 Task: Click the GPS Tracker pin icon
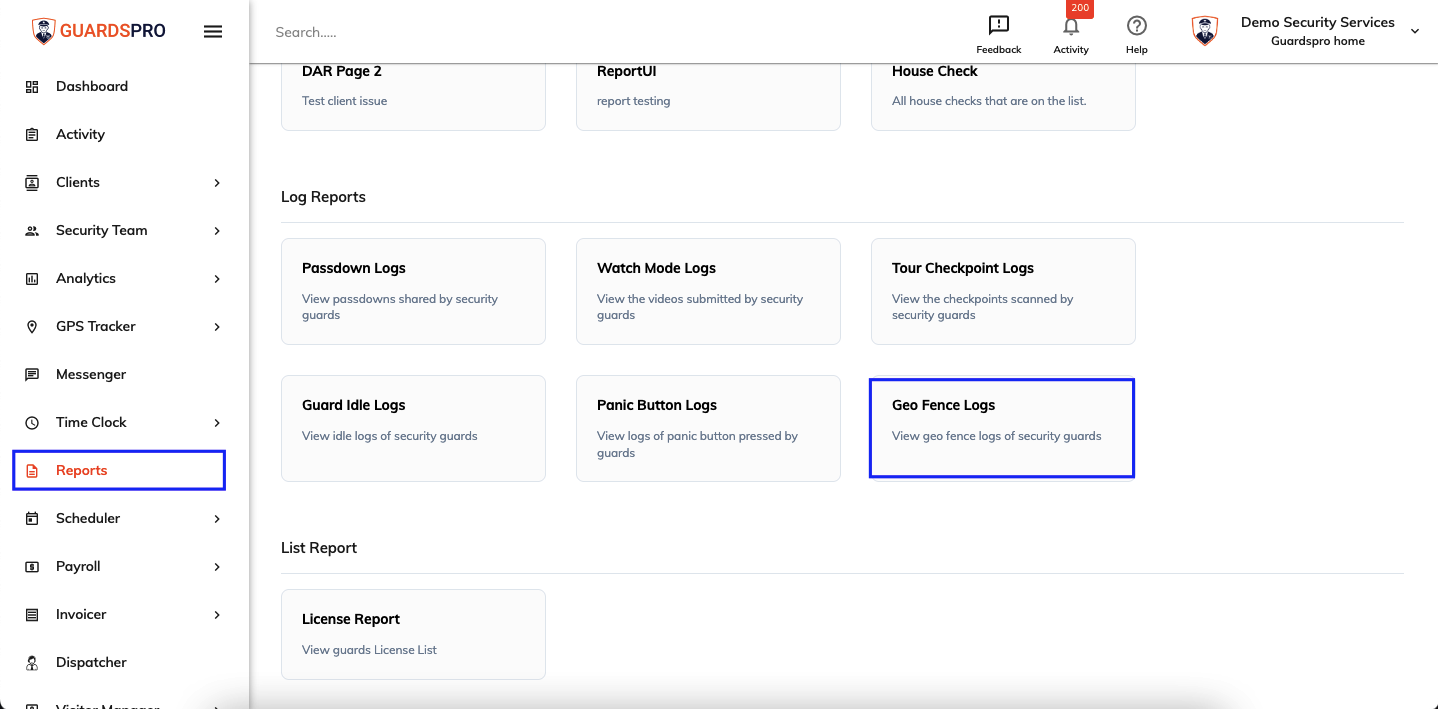tap(32, 327)
